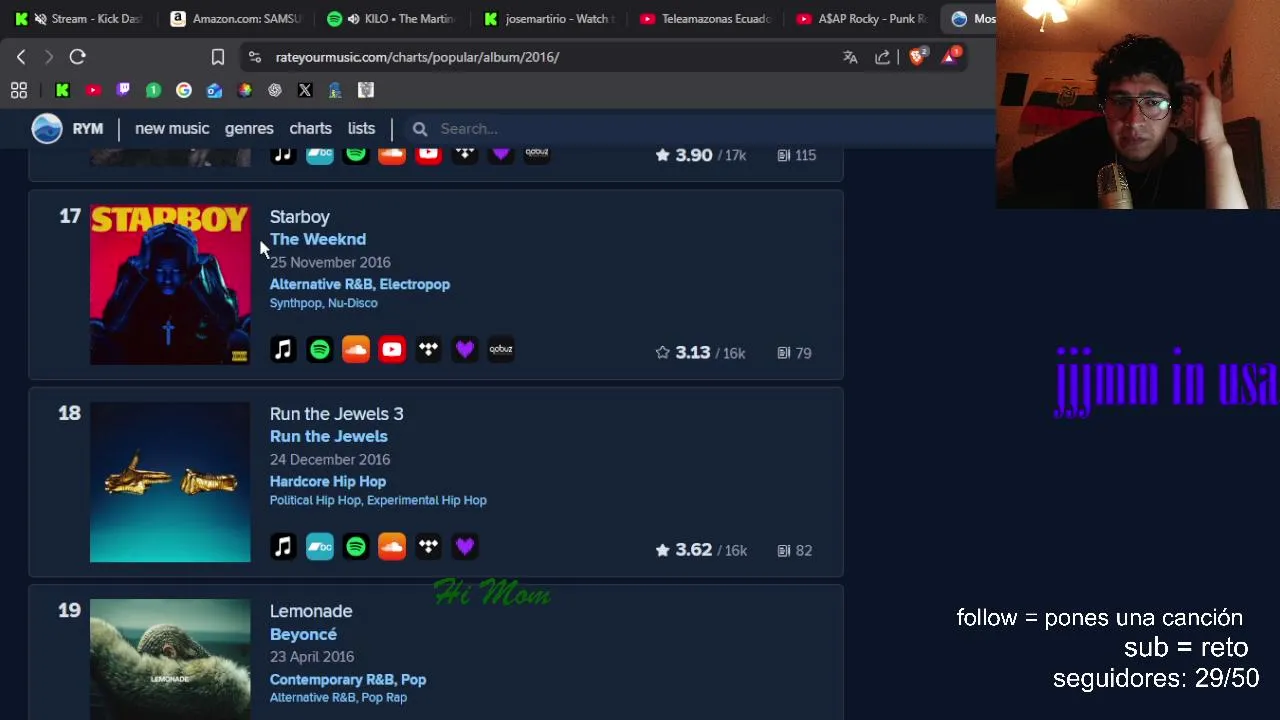Open Run the Jewels 3 album title
The image size is (1280, 720).
(336, 414)
